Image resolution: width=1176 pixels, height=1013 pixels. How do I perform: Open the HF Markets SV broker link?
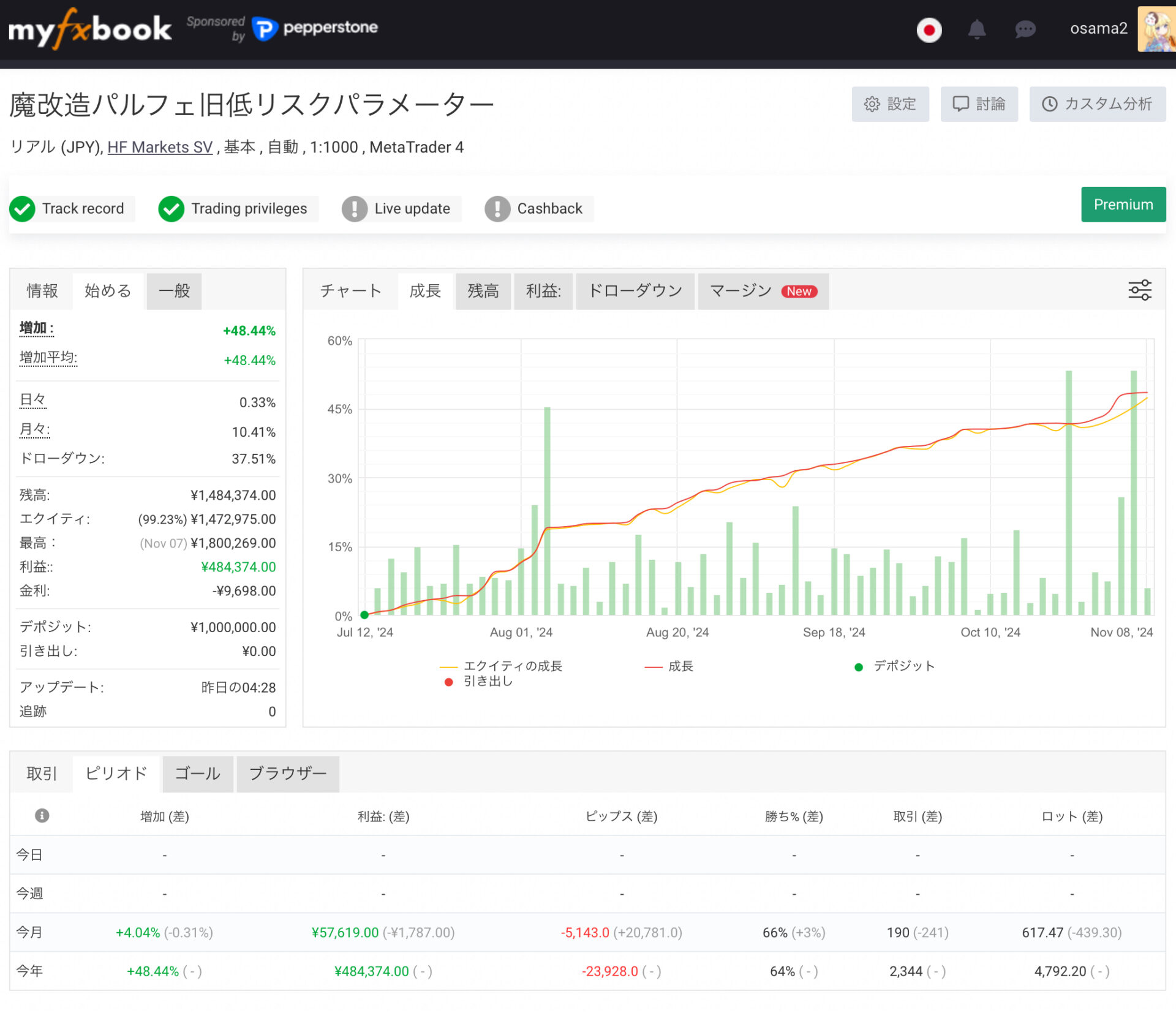160,147
